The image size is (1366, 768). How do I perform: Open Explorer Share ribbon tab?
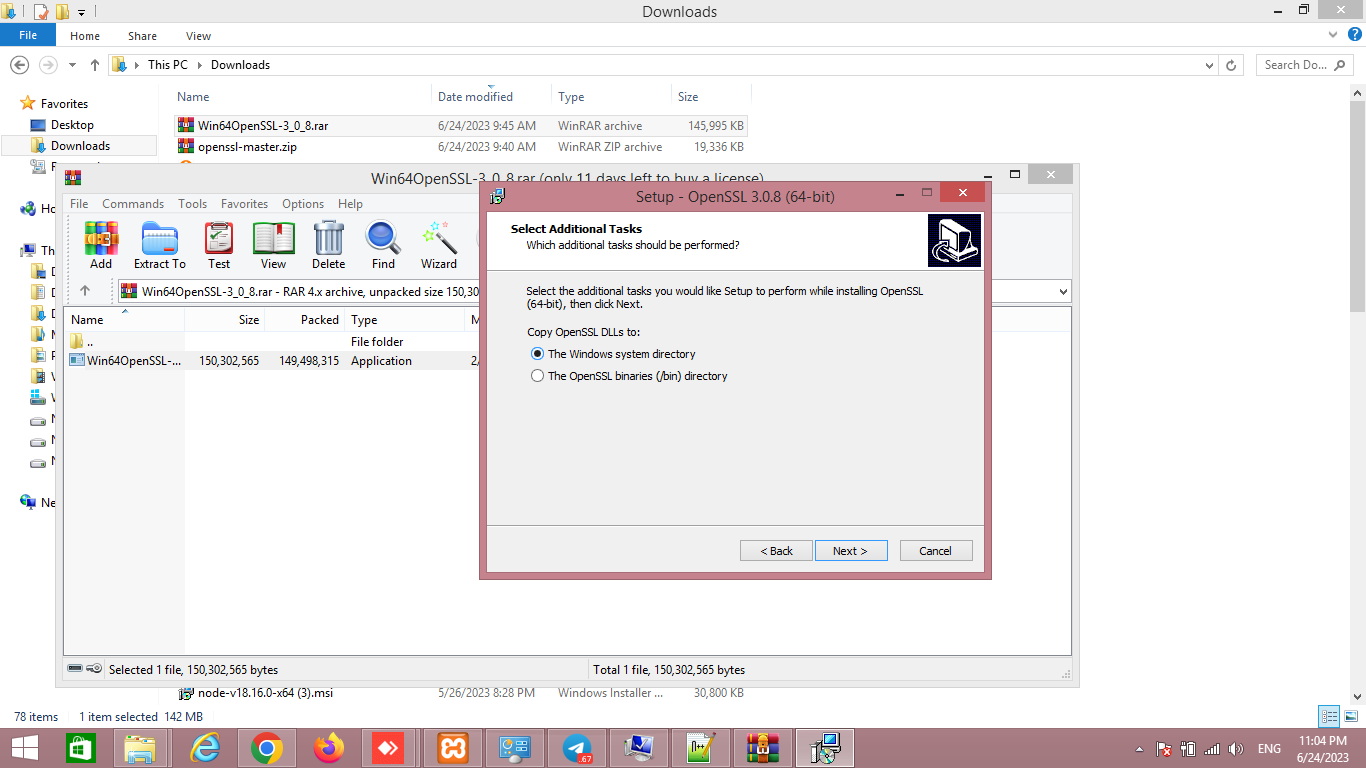(142, 36)
